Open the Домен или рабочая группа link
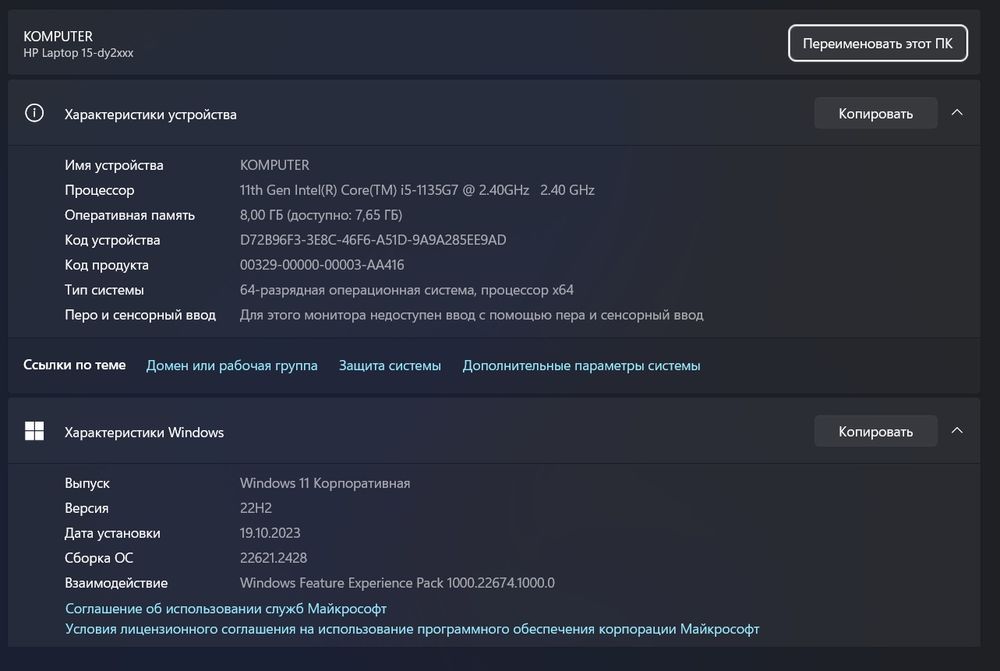The width and height of the screenshot is (1000, 671). coord(232,366)
